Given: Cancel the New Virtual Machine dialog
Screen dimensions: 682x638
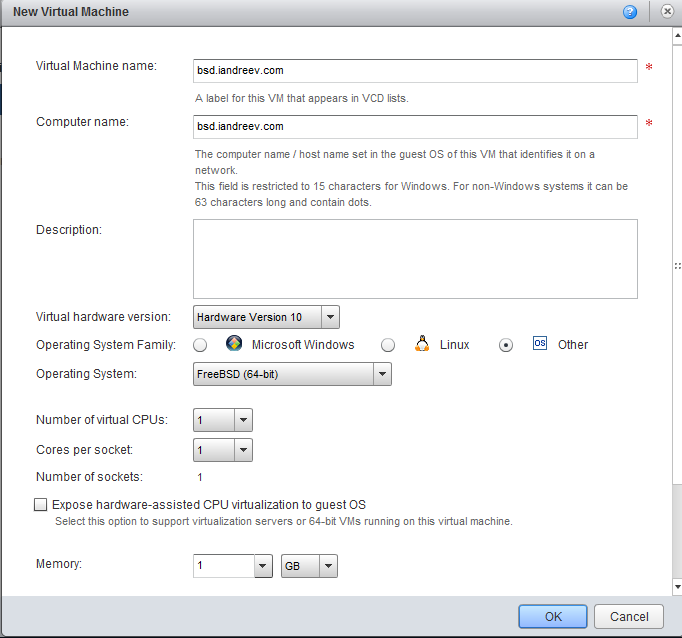Looking at the screenshot, I should [x=629, y=616].
